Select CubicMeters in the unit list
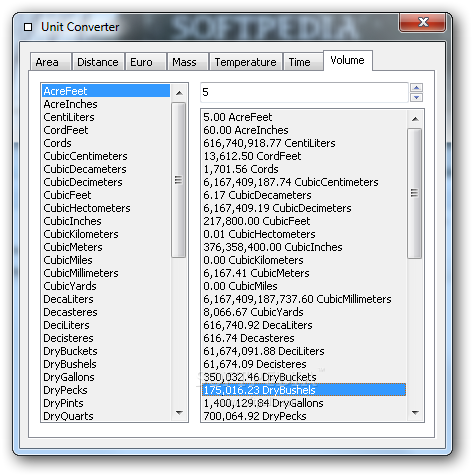Screen dimensions: 473x476 (x=106, y=247)
